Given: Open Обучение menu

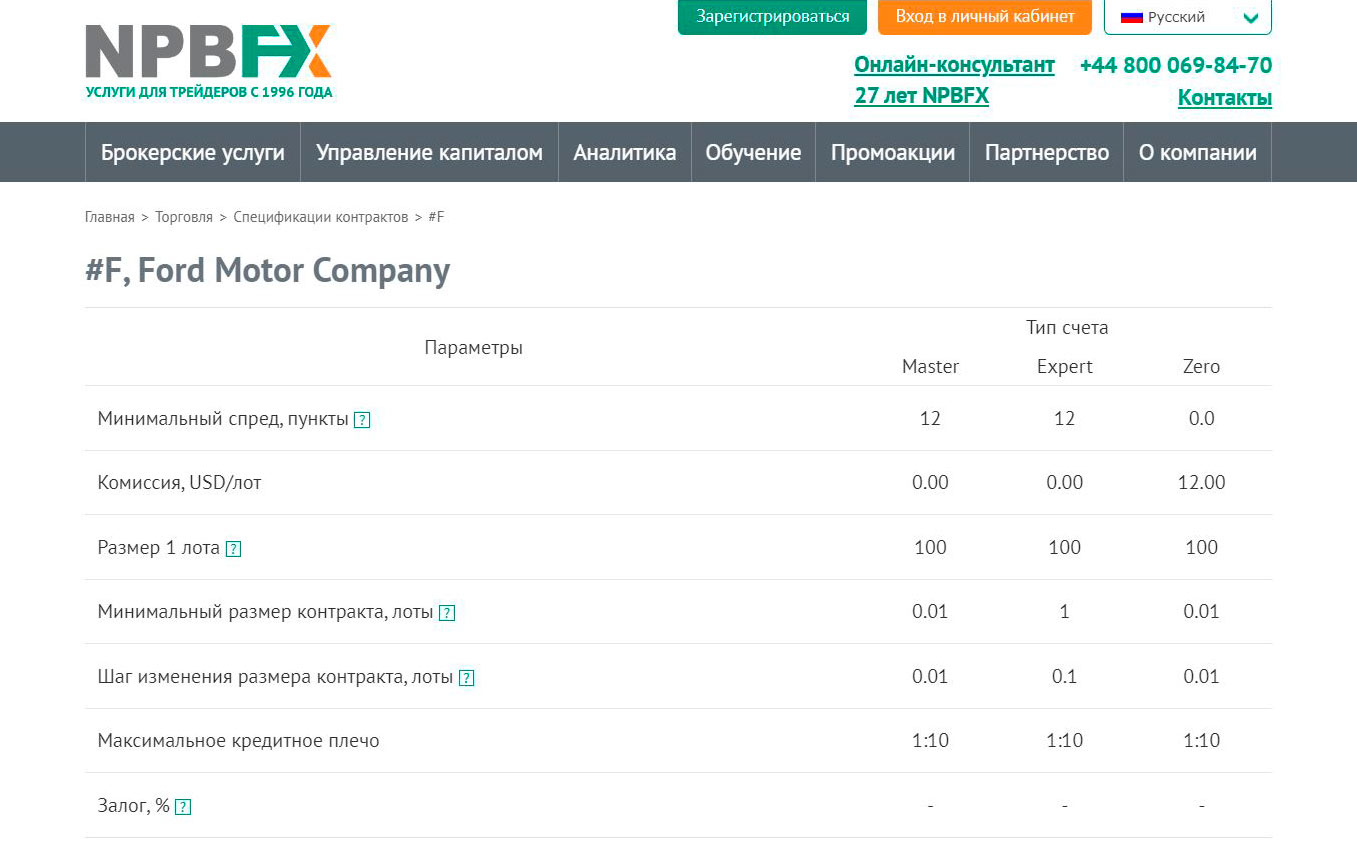Looking at the screenshot, I should pyautogui.click(x=753, y=152).
